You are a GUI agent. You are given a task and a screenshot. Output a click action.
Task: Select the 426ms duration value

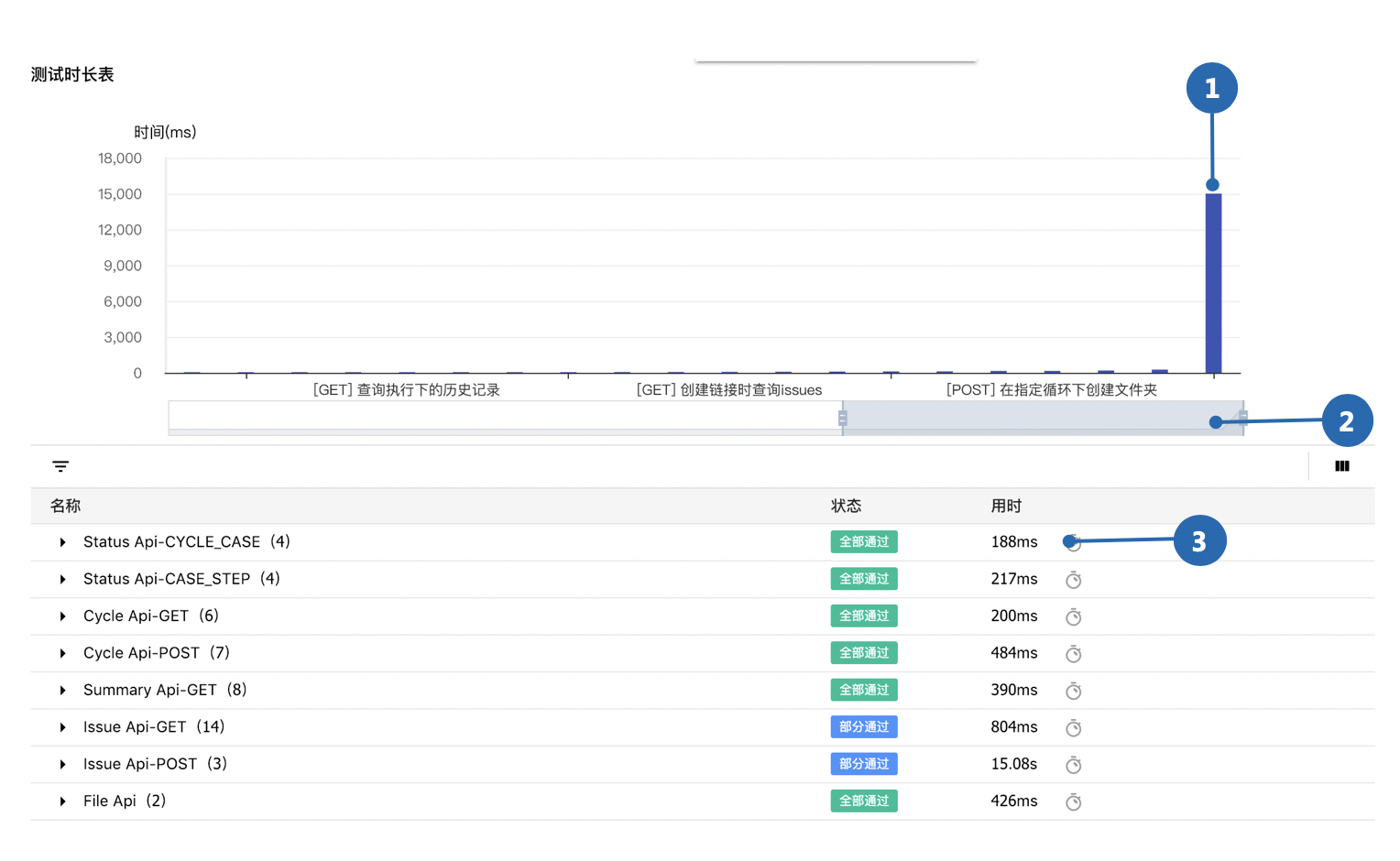click(1014, 801)
